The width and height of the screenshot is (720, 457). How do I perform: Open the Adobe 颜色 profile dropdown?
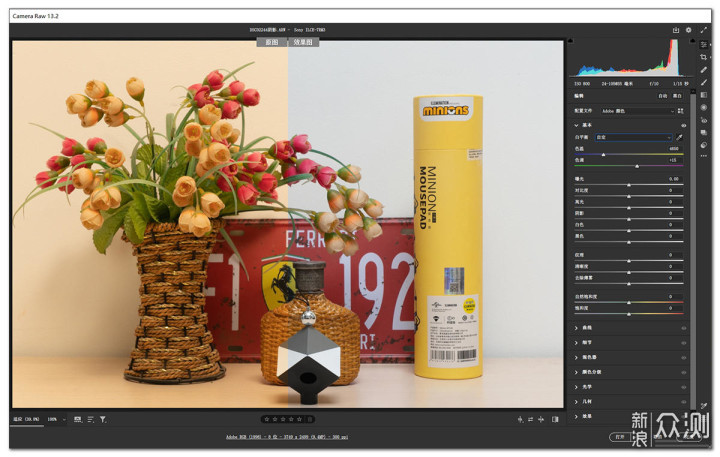[638, 111]
